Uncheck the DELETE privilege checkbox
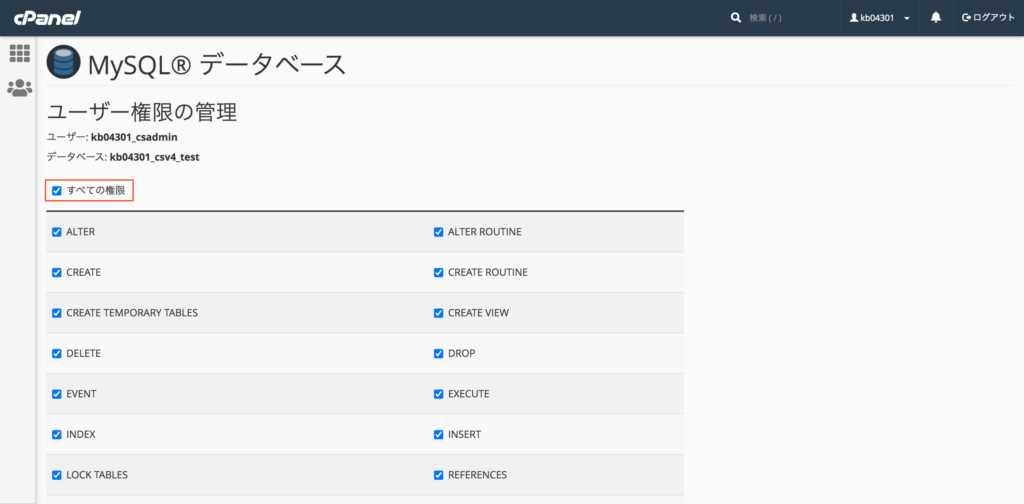1024x504 pixels. pos(57,353)
